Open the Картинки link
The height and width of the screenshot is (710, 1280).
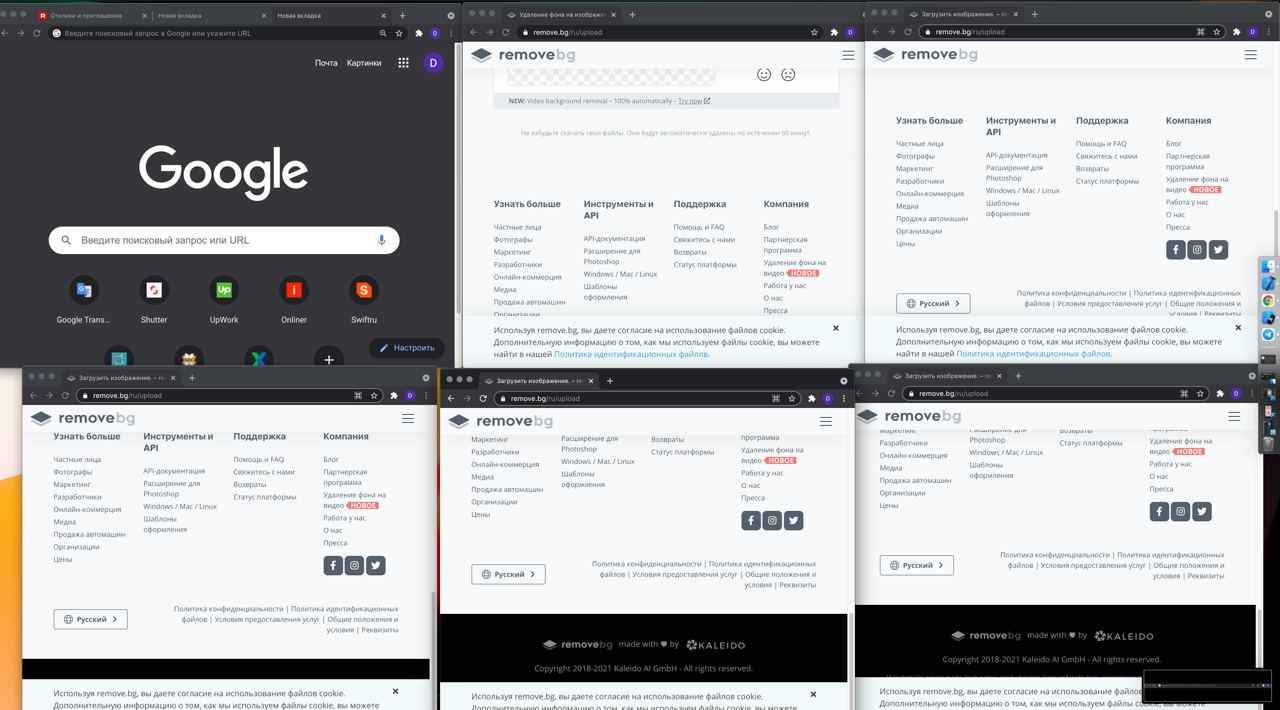(364, 63)
